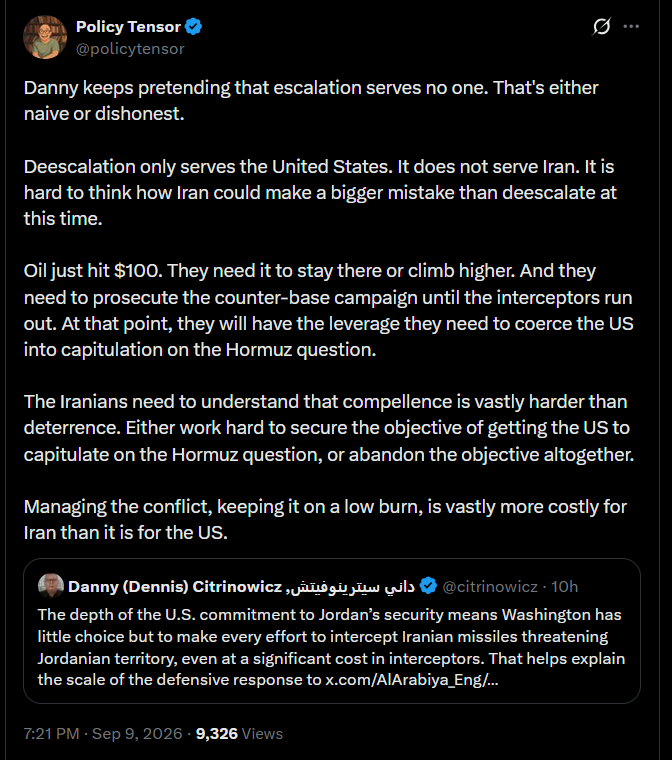Click the 10h timestamp on quoted post
Viewport: 672px width, 760px height.
tap(564, 586)
